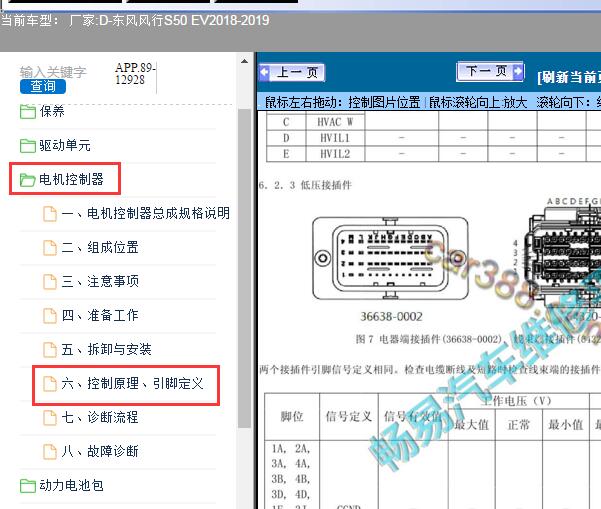Select 六、控制原理、引脚定义 document
The width and height of the screenshot is (601, 509).
[x=132, y=383]
